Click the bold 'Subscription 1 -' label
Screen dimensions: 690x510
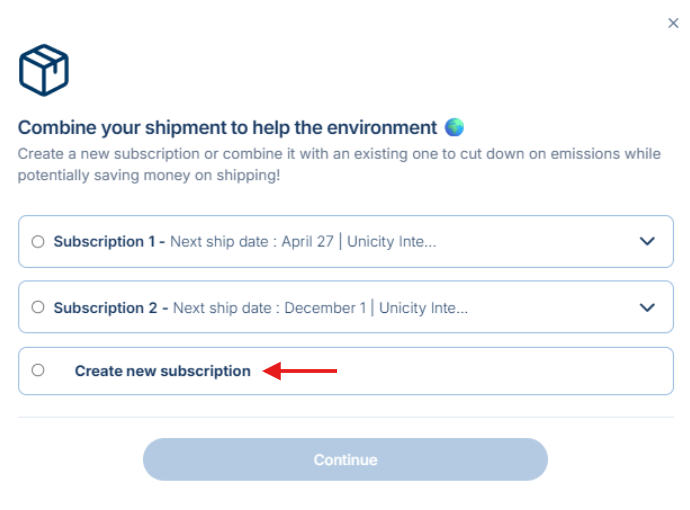pyautogui.click(x=109, y=241)
